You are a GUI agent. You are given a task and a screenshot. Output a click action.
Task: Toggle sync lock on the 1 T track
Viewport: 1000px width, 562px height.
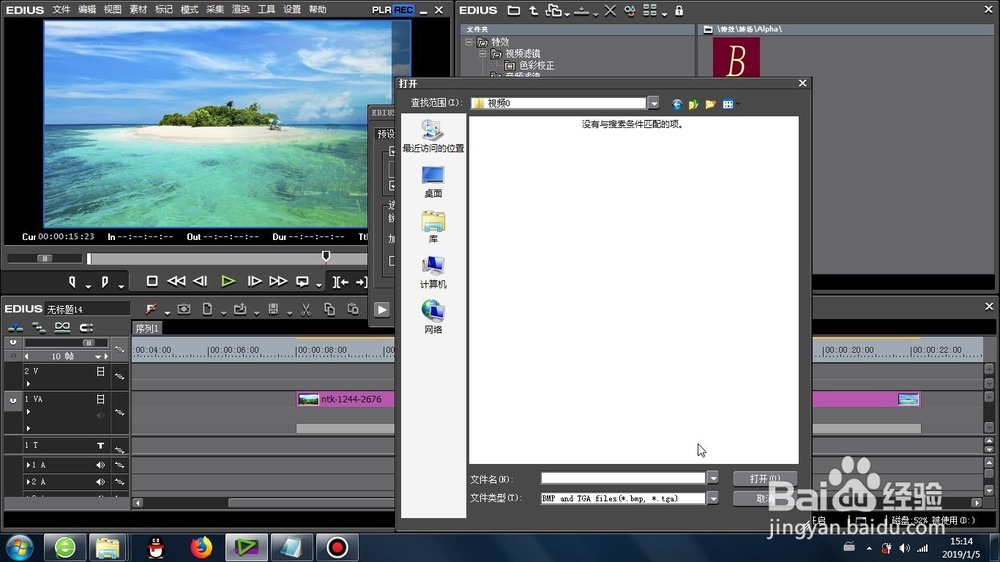coord(119,449)
